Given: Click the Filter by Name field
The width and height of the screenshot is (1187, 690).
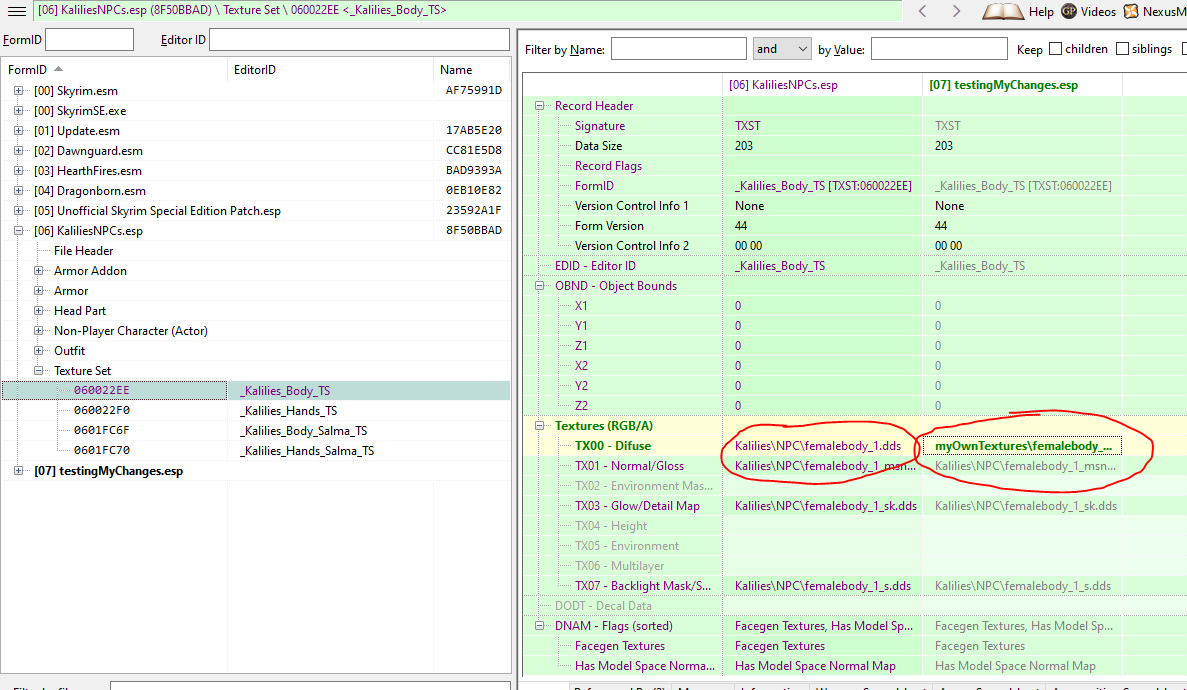Looking at the screenshot, I should tap(678, 48).
